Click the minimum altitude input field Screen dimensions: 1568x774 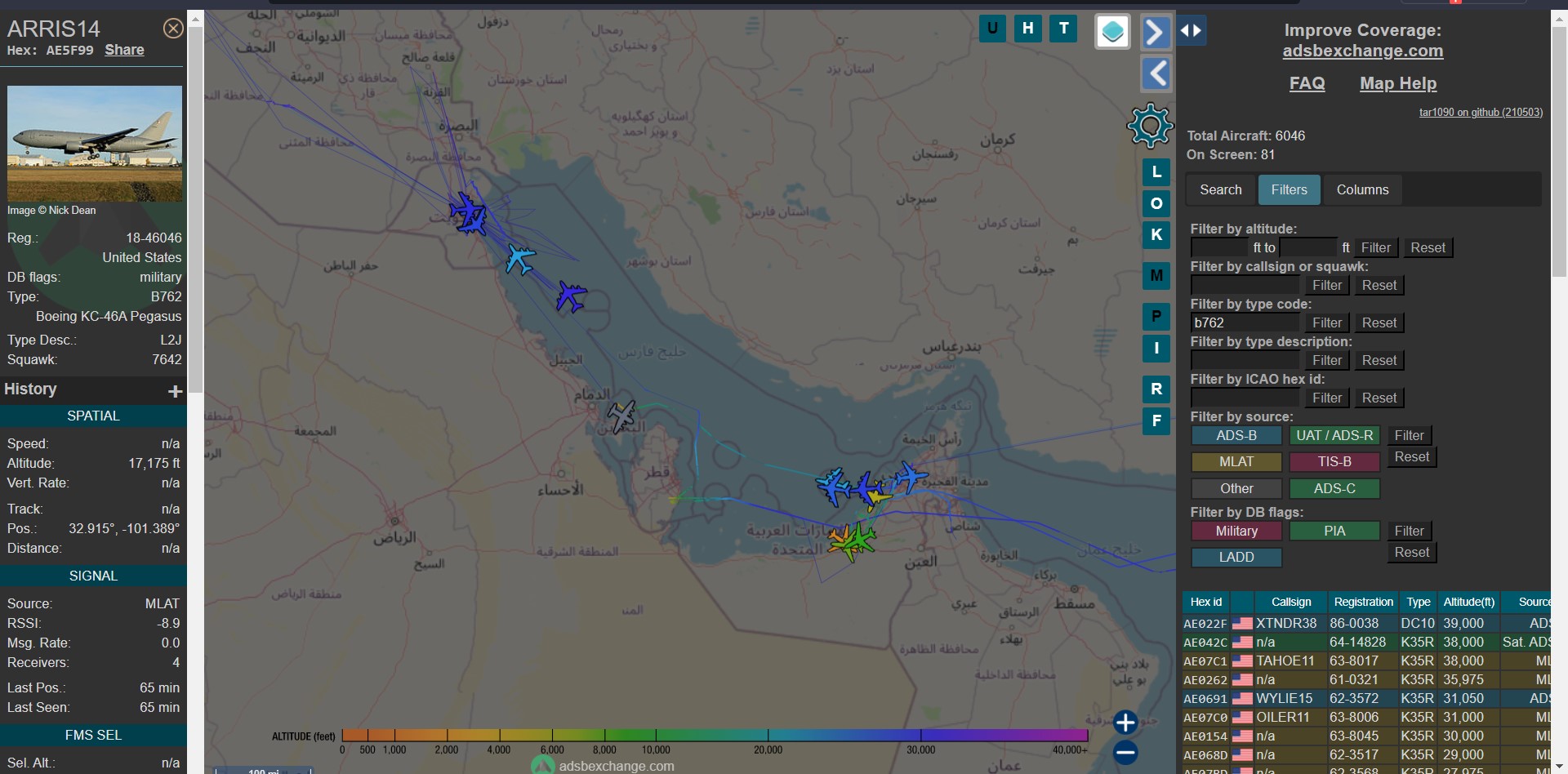(x=1220, y=247)
